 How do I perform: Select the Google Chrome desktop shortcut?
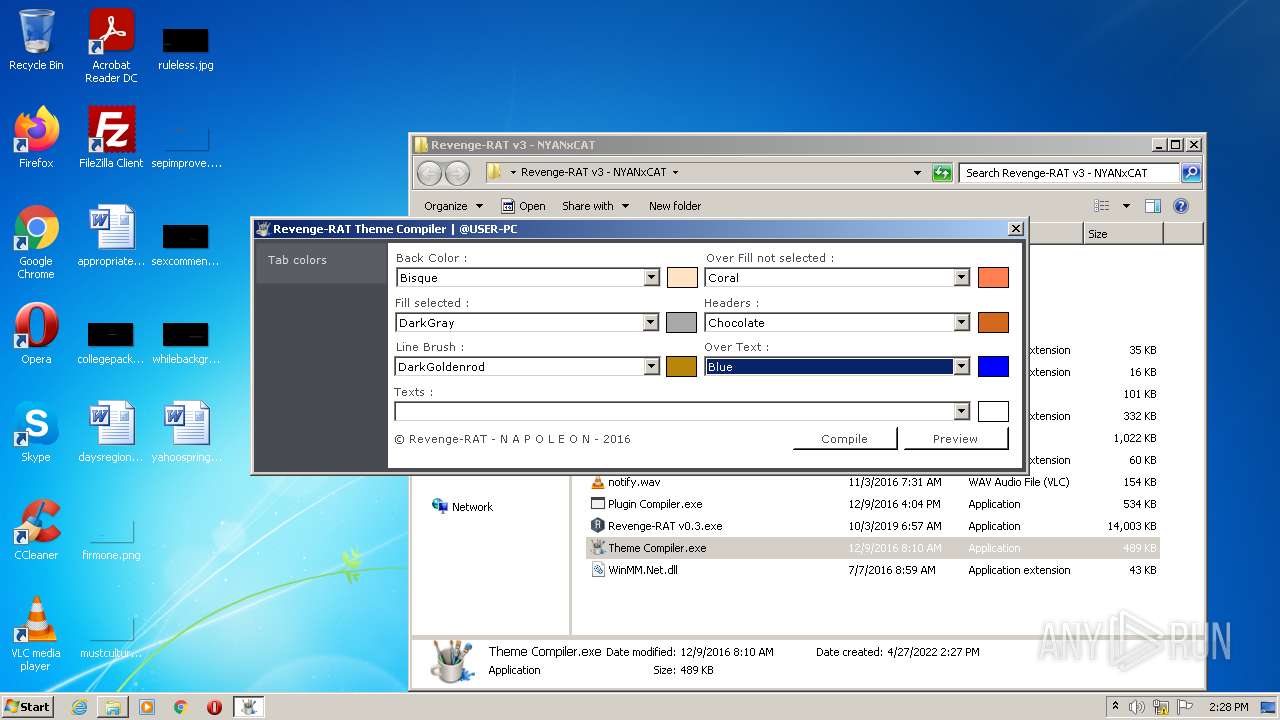[x=36, y=242]
